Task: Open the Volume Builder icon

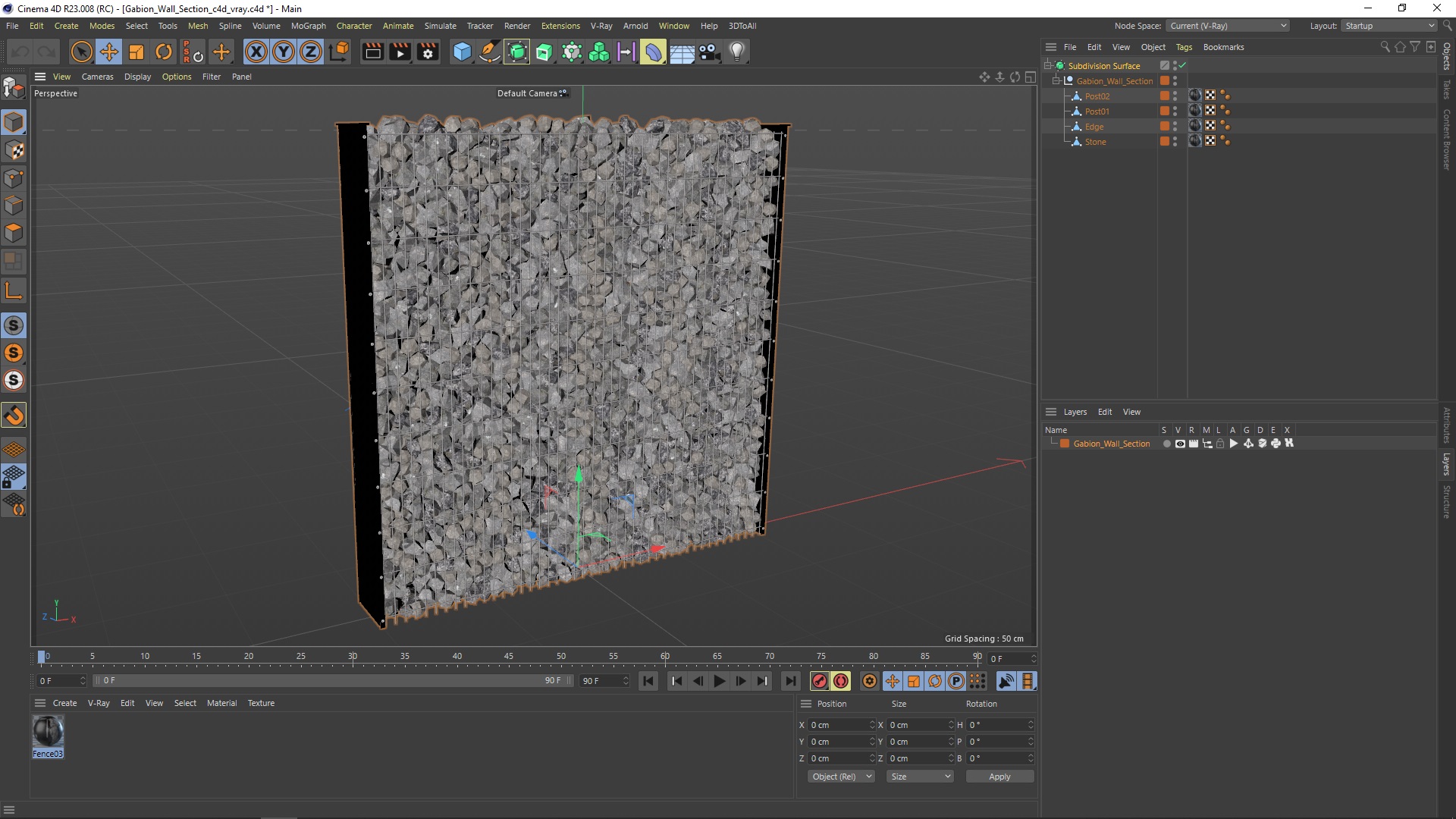Action: coord(599,52)
